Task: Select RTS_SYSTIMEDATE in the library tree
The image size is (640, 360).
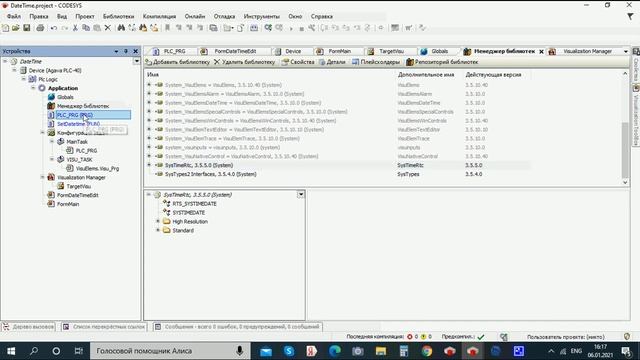Action: coord(194,204)
